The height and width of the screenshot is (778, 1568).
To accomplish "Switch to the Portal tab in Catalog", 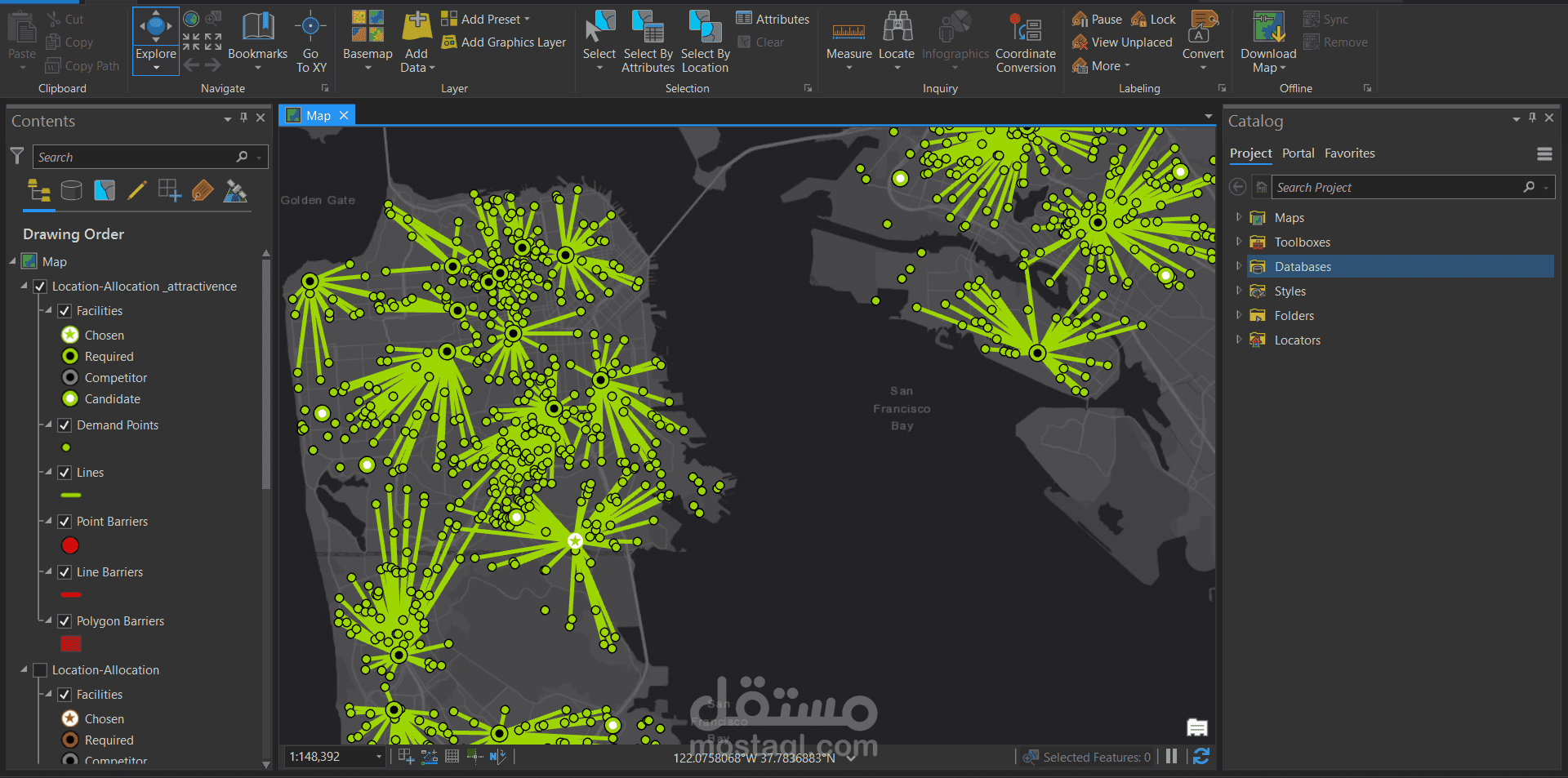I will pos(1298,153).
